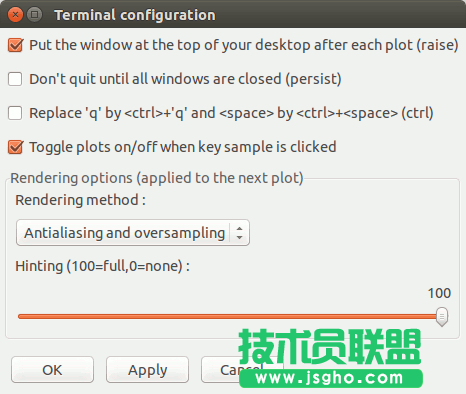Open the Rendering method dropdown
Screen dimensions: 466x394
tap(133, 233)
